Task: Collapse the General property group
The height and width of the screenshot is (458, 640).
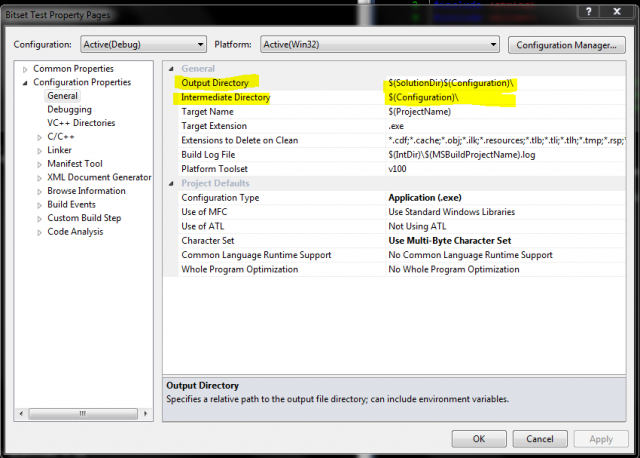Action: [171, 69]
